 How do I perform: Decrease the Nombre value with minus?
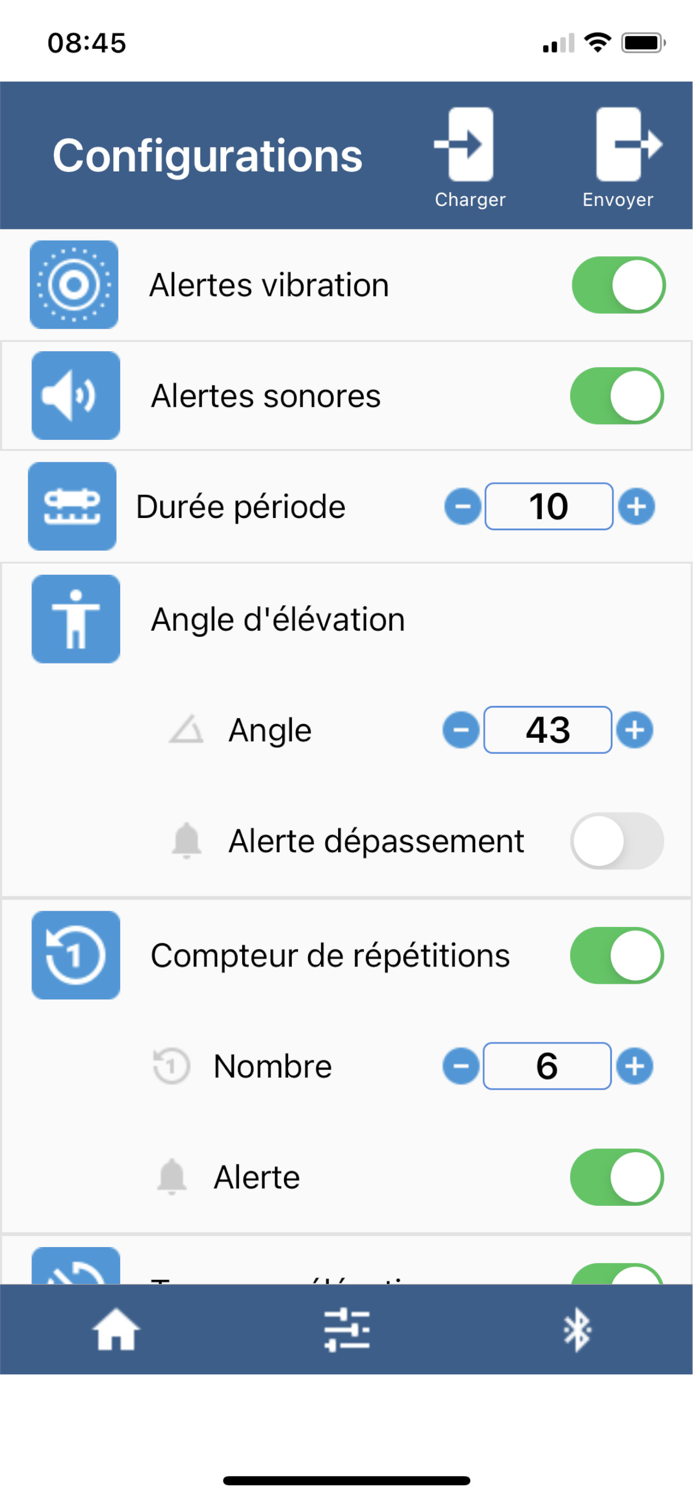pyautogui.click(x=461, y=1065)
